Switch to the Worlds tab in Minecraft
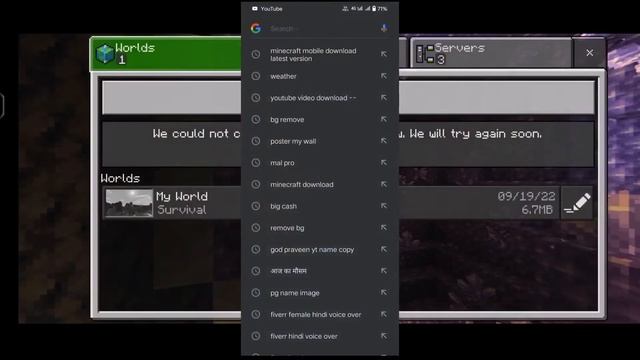Image resolution: width=640 pixels, height=360 pixels. pyautogui.click(x=166, y=53)
